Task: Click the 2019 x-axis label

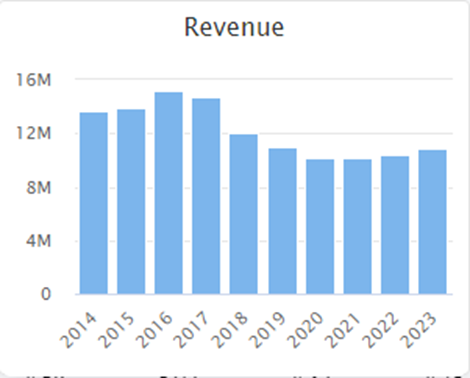Action: coord(267,330)
